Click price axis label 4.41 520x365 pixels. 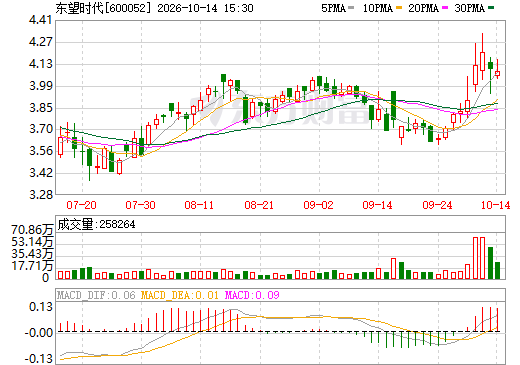click(x=41, y=20)
